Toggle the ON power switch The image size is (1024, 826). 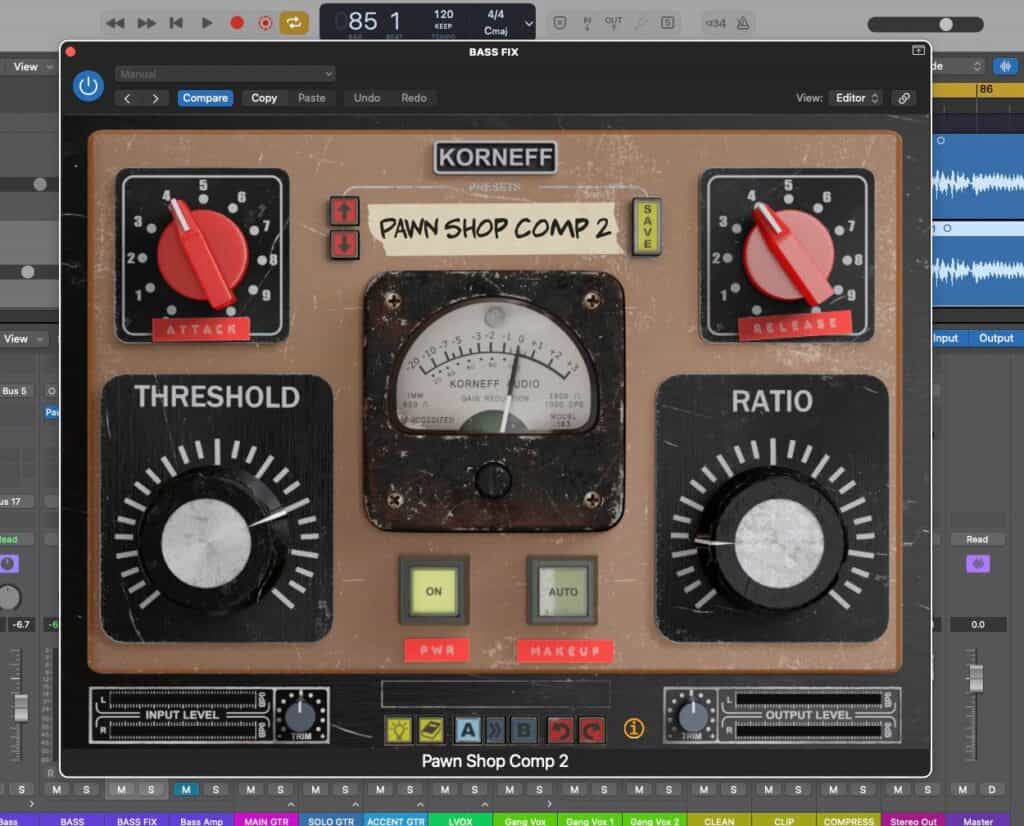434,591
